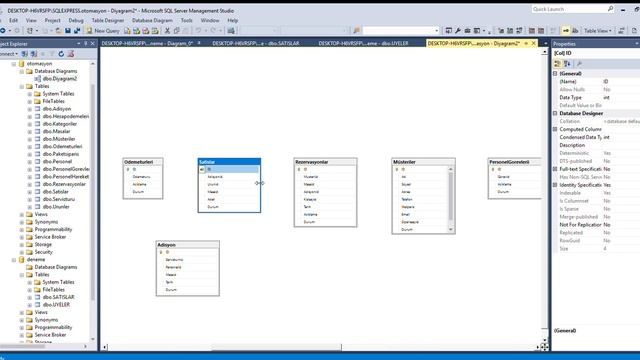Open Property Pages icon in Properties panel
The image size is (640, 360).
(579, 64)
